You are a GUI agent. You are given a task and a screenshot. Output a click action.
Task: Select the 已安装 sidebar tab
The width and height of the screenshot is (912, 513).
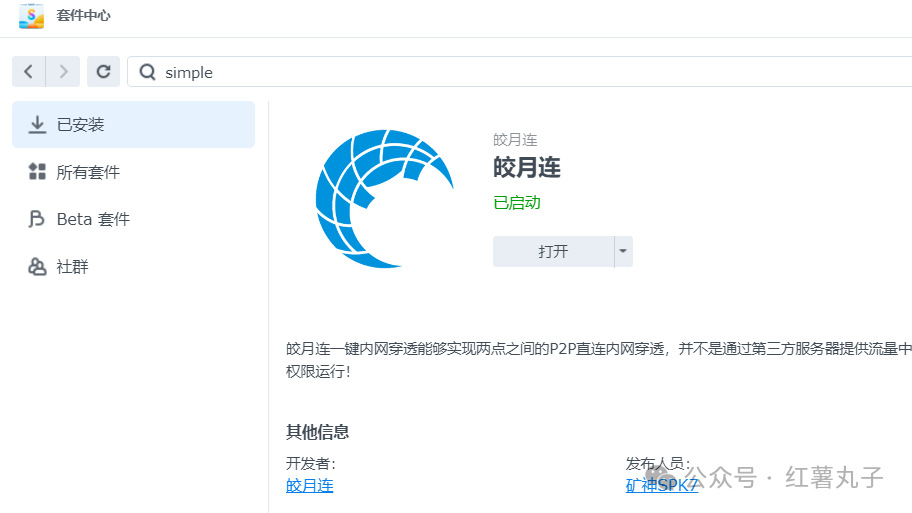pos(133,124)
